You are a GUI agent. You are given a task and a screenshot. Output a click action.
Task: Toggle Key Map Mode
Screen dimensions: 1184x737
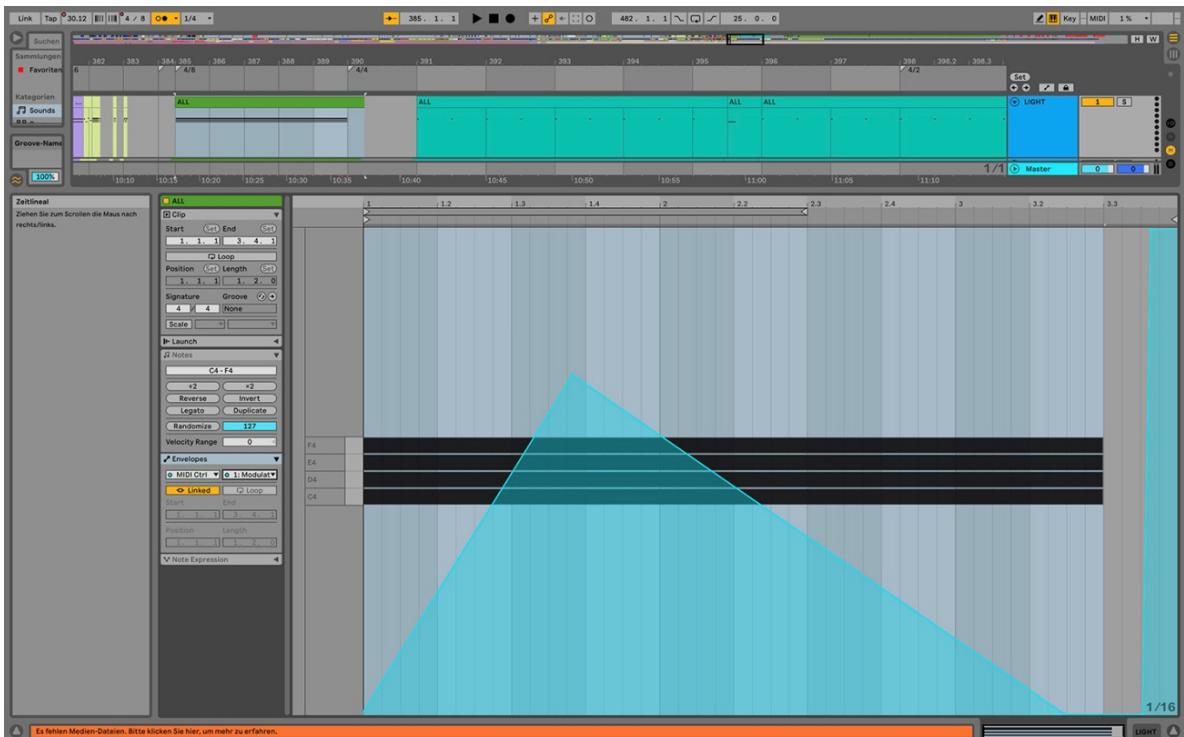pyautogui.click(x=1069, y=18)
